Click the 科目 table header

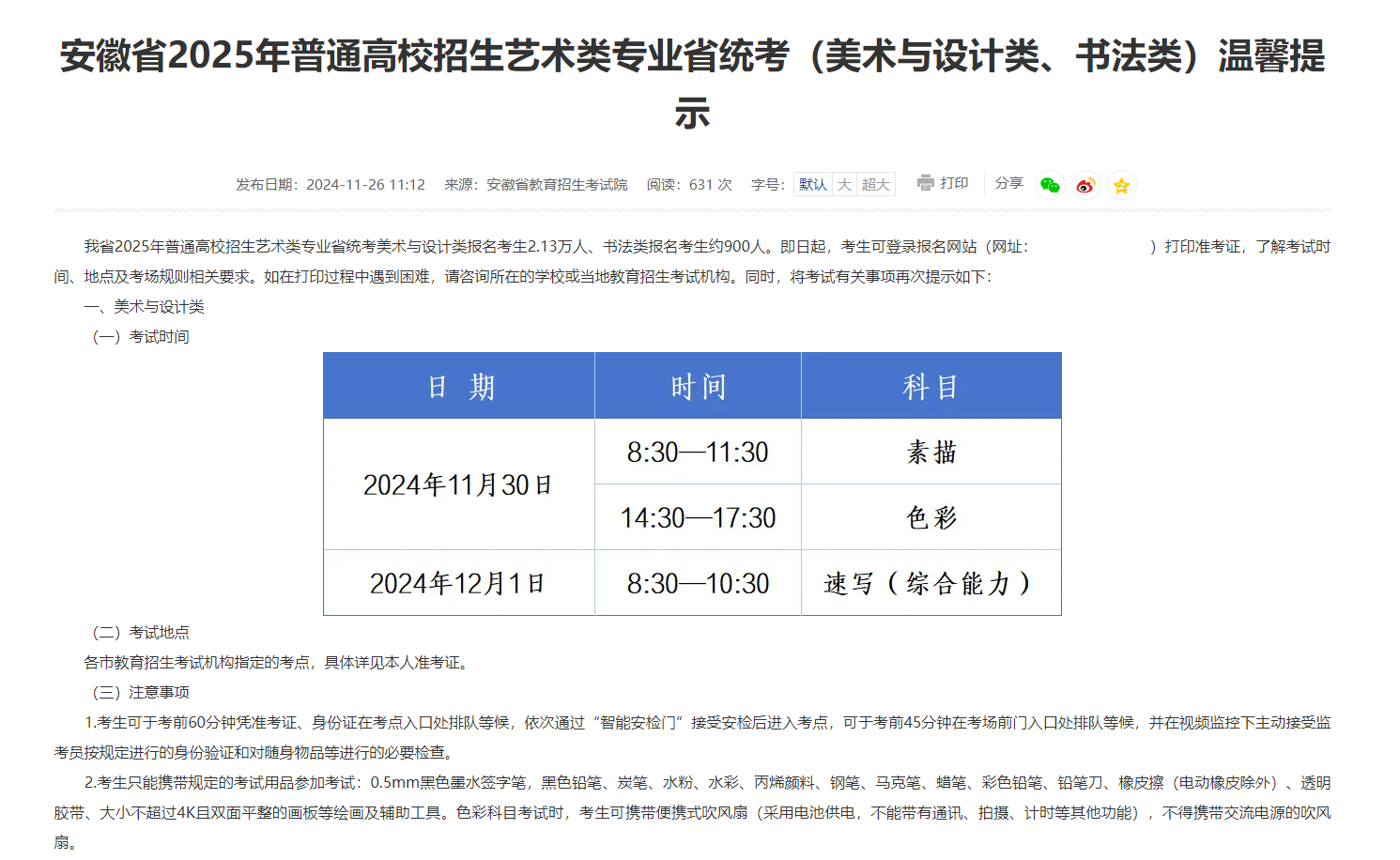click(x=931, y=386)
